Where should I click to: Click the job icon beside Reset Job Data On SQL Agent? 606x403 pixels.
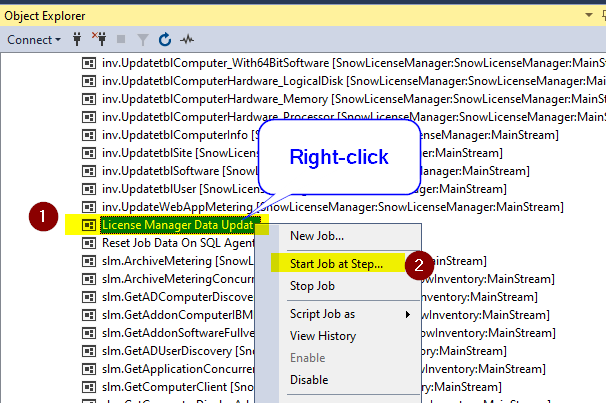pos(89,243)
